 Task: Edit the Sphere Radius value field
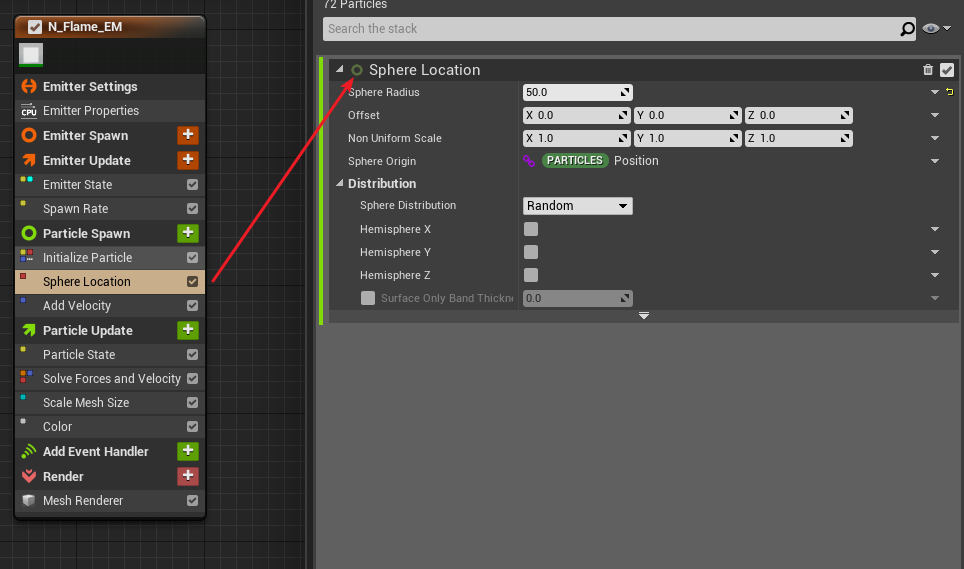click(577, 92)
